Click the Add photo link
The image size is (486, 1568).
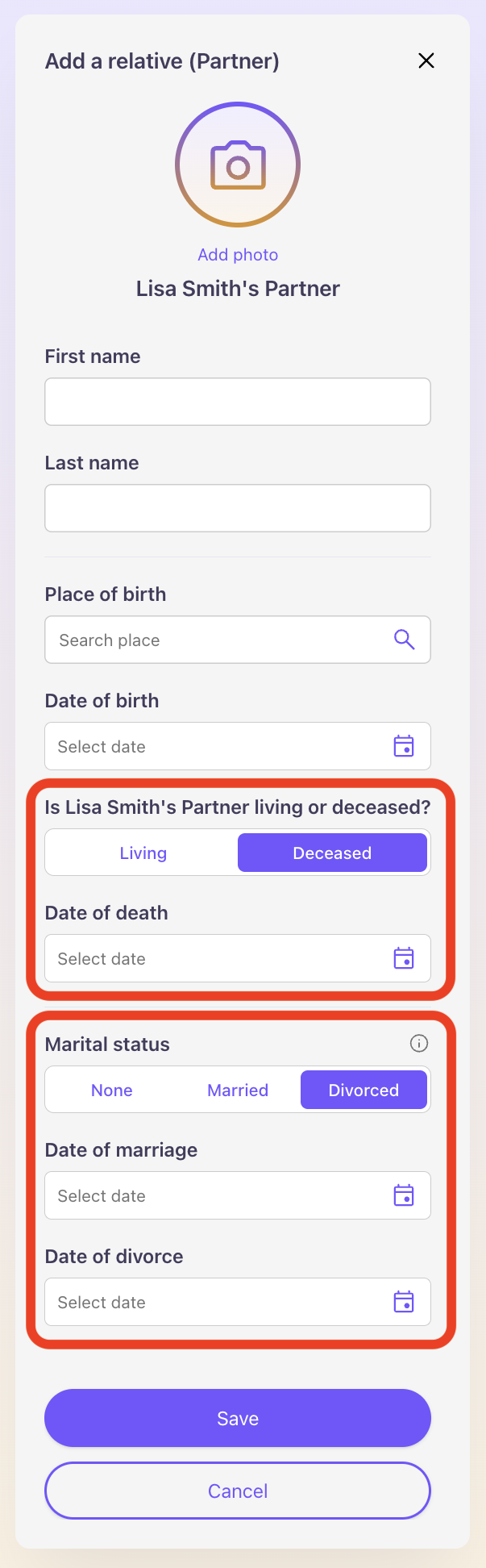point(238,255)
